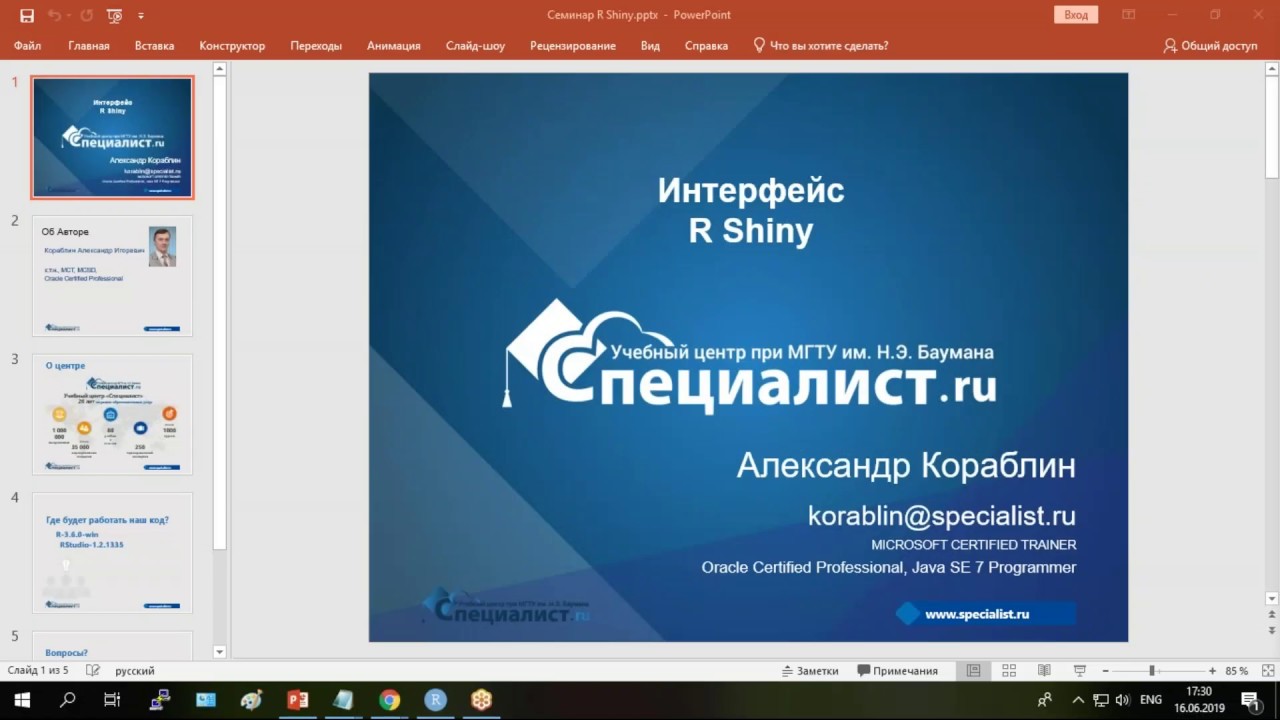Save the presentation with the floppy icon

pos(27,15)
